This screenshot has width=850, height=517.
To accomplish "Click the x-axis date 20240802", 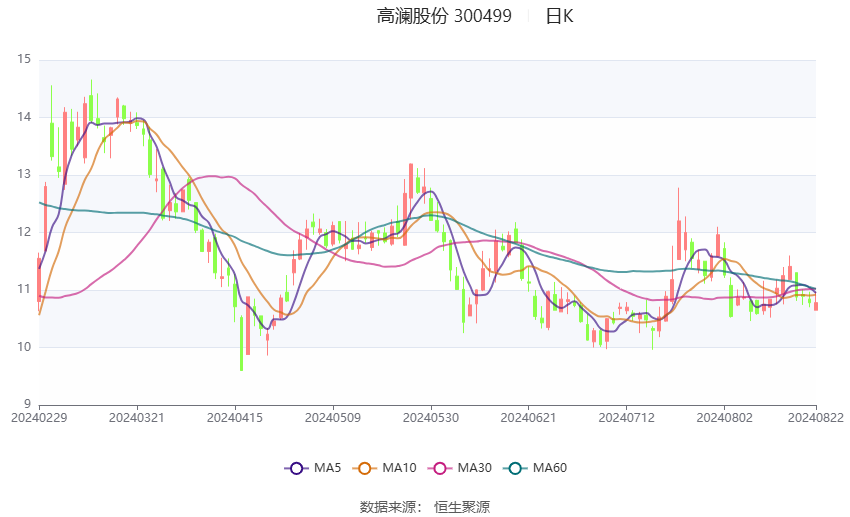I will pos(725,418).
